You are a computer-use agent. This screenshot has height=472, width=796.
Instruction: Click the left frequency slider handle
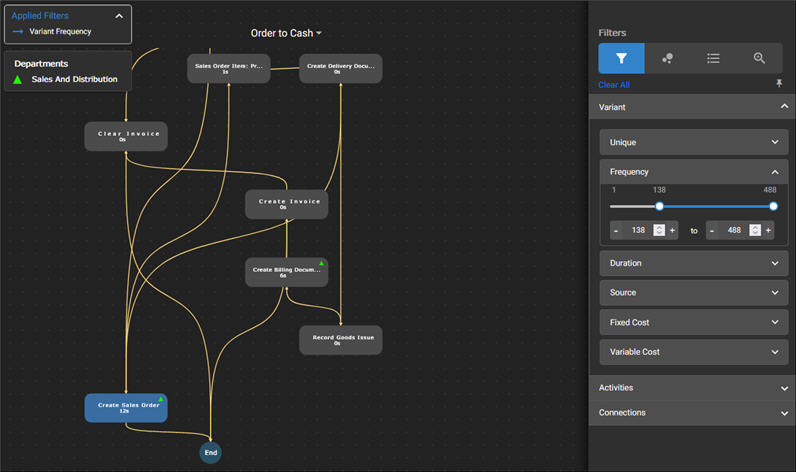point(659,206)
